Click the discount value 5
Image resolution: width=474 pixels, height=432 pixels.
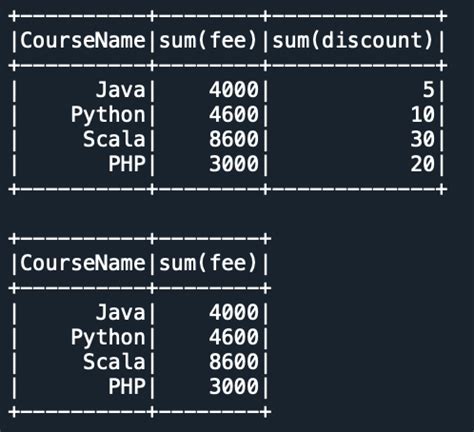[429, 89]
